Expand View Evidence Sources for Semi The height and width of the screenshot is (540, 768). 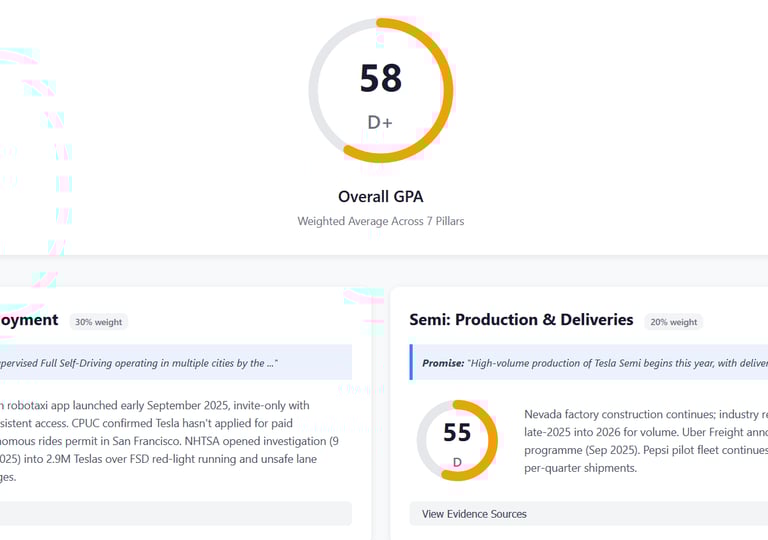474,514
